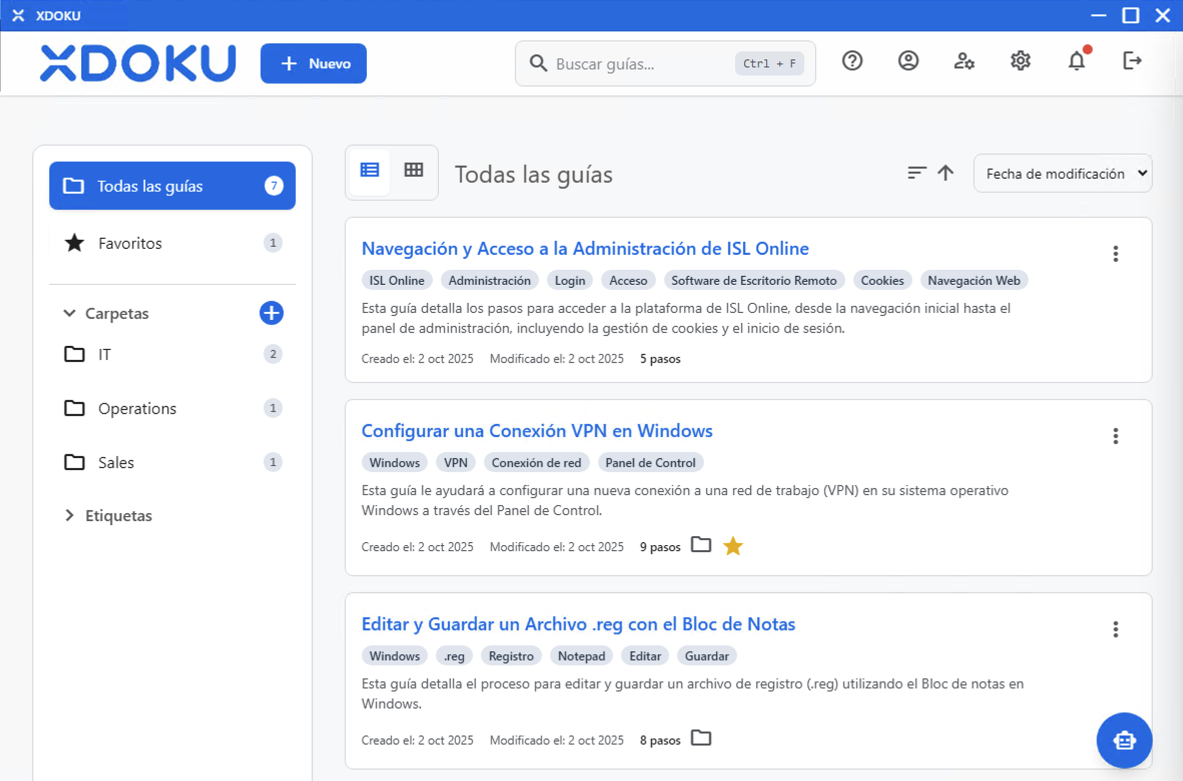Click the logout icon
The image size is (1183, 781).
coord(1132,61)
